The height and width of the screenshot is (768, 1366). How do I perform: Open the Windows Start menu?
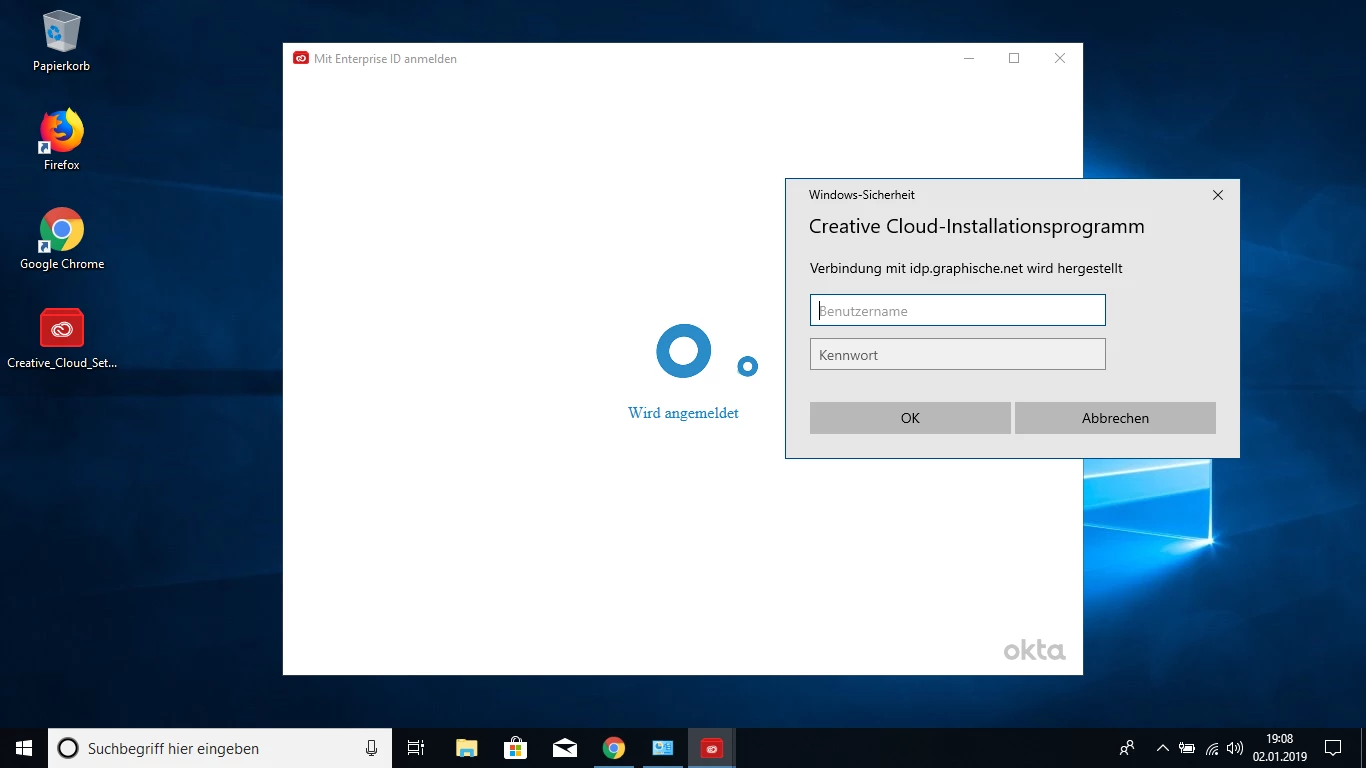[24, 748]
